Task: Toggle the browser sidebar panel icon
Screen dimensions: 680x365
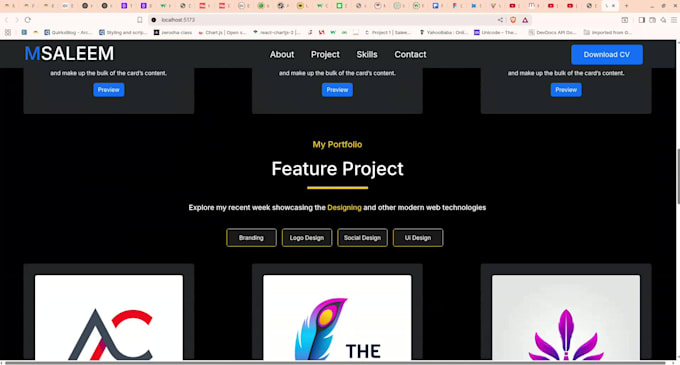Action: click(641, 20)
